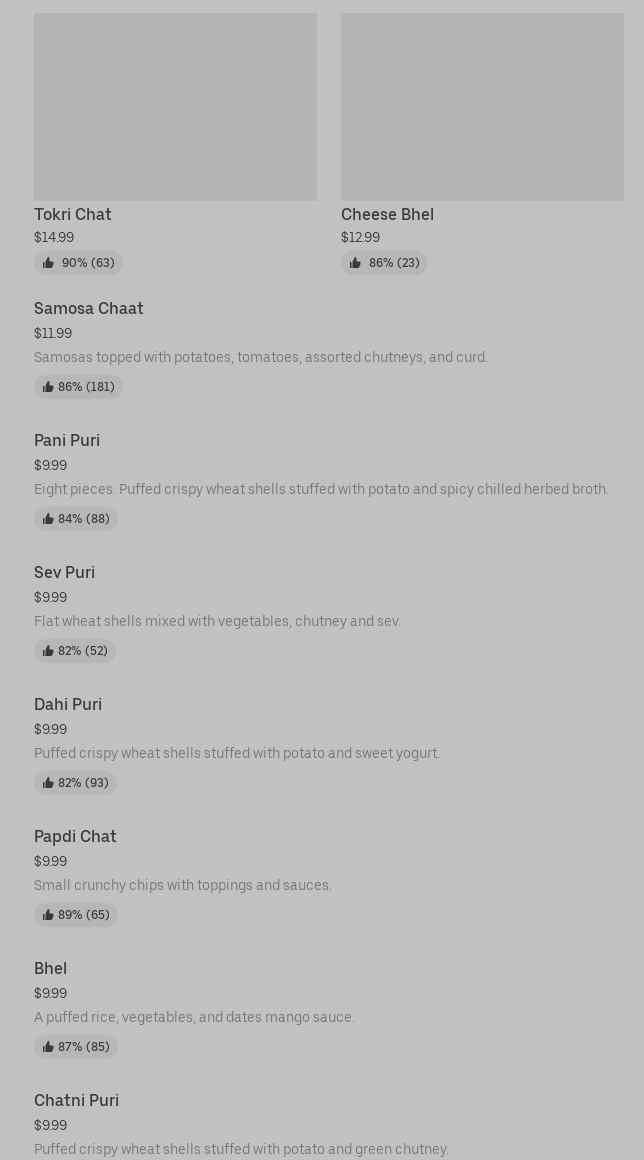Open Papdi Chat item details
Viewport: 644px width, 1160px height.
point(75,836)
